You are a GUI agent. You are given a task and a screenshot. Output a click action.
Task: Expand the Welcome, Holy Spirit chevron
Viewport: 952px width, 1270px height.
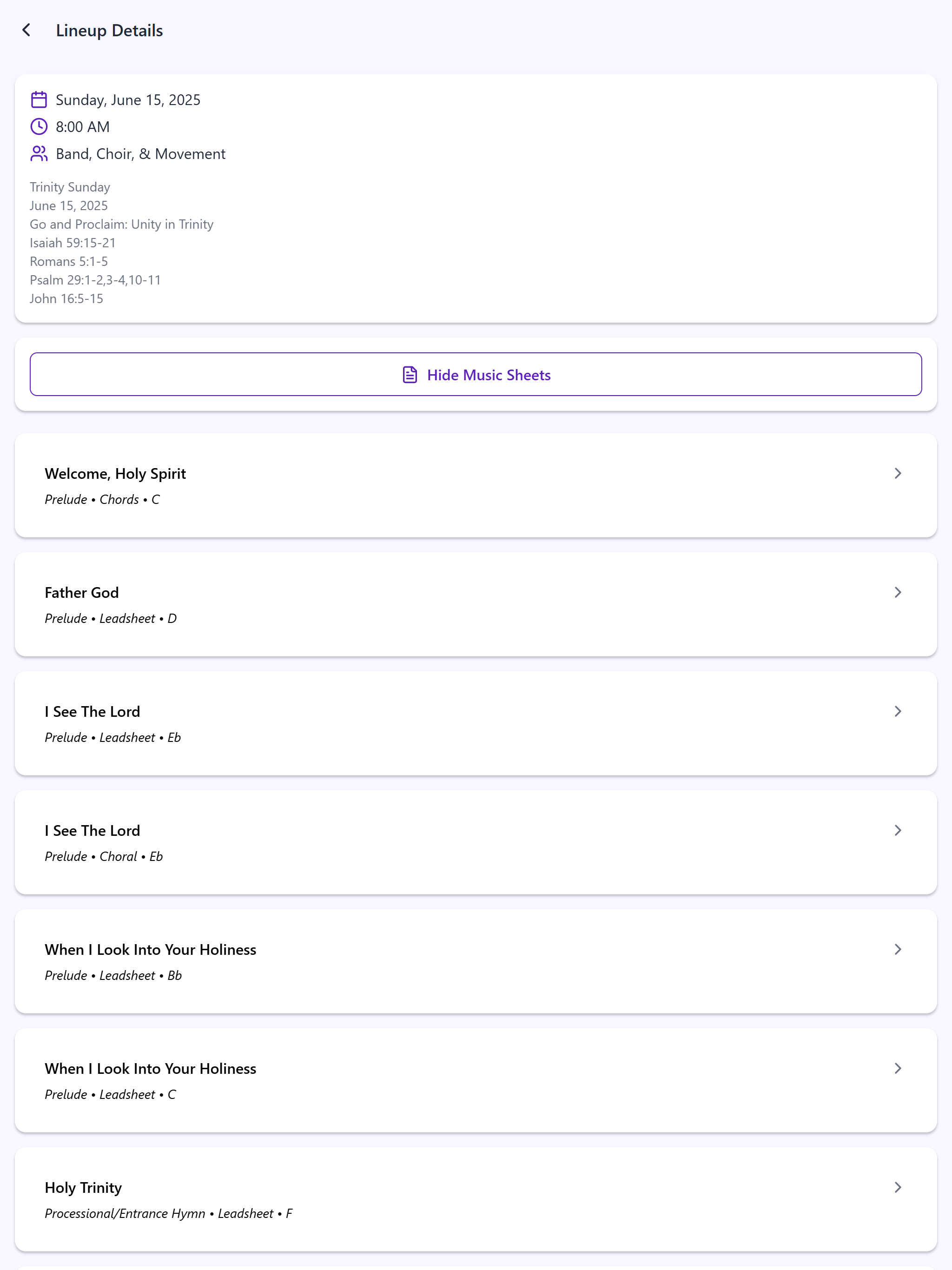[x=898, y=473]
